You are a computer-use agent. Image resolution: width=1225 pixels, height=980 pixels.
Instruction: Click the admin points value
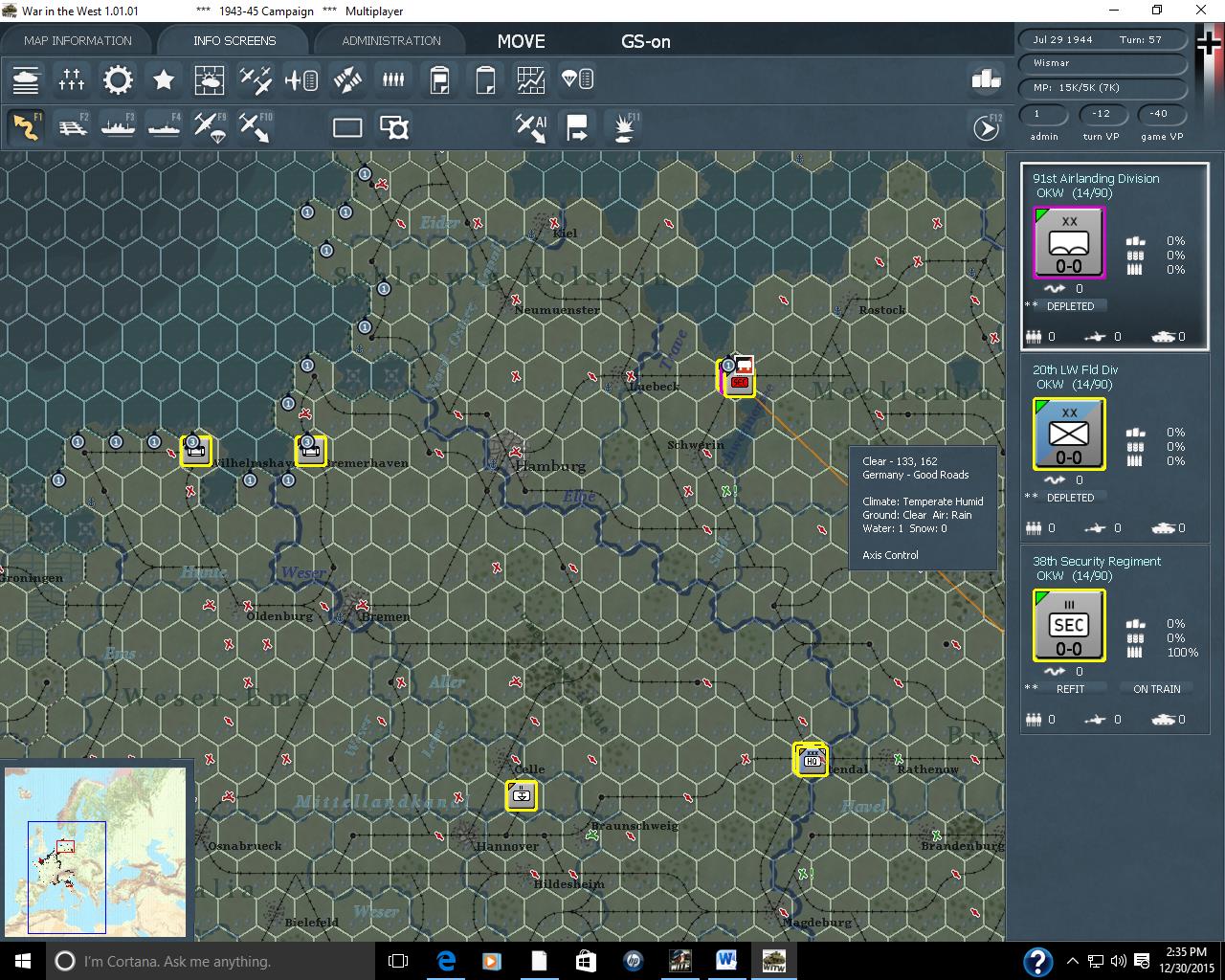tap(1044, 114)
